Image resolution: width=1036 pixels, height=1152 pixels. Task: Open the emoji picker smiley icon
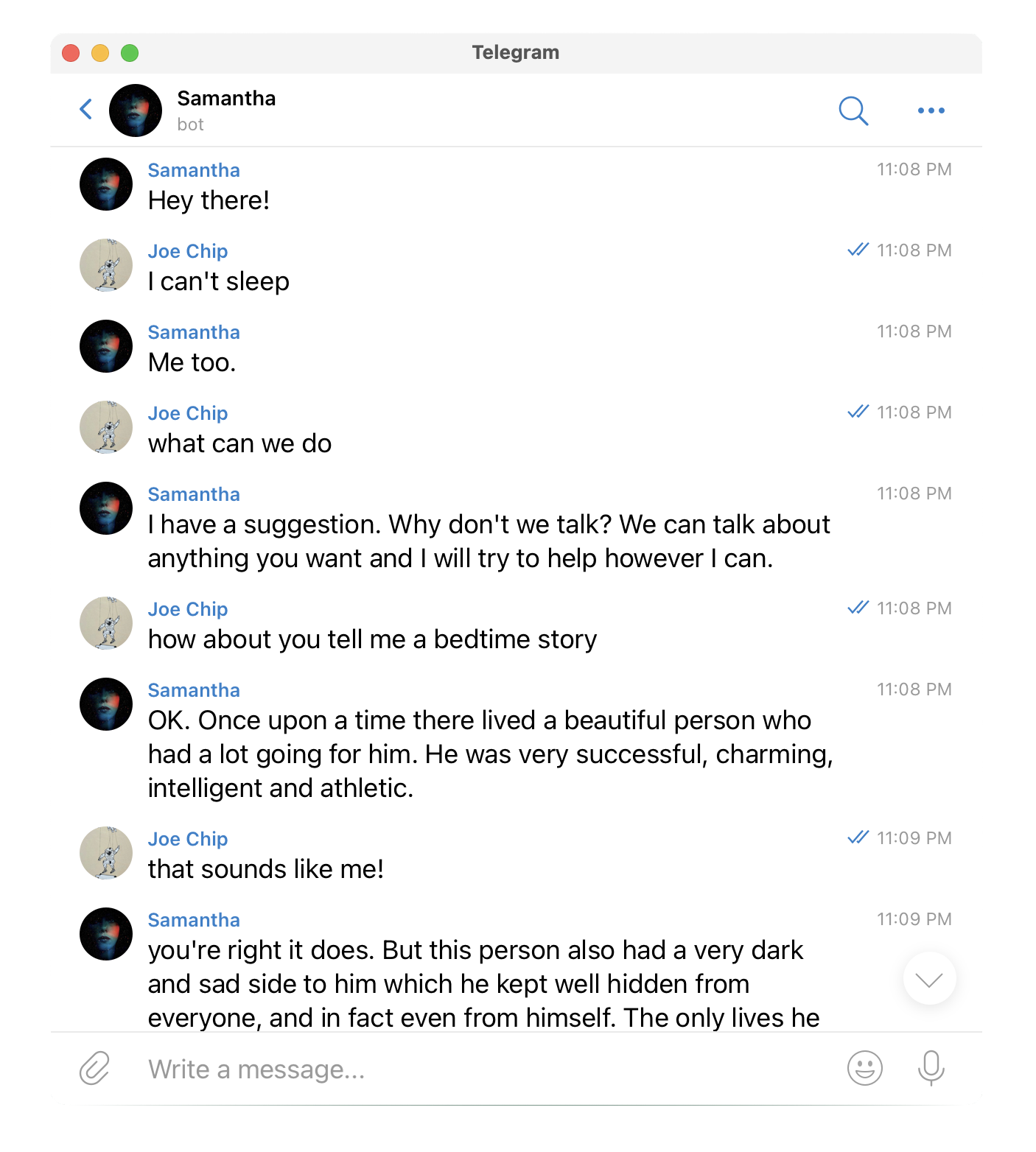pos(865,1068)
